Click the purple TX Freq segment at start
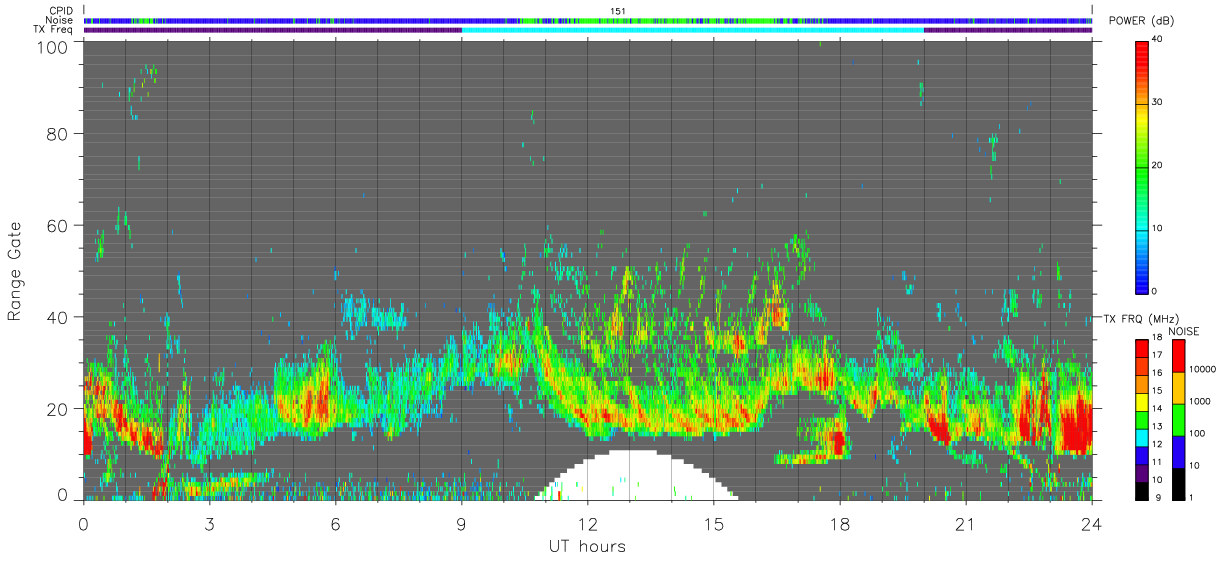The width and height of the screenshot is (1228, 567). point(273,30)
